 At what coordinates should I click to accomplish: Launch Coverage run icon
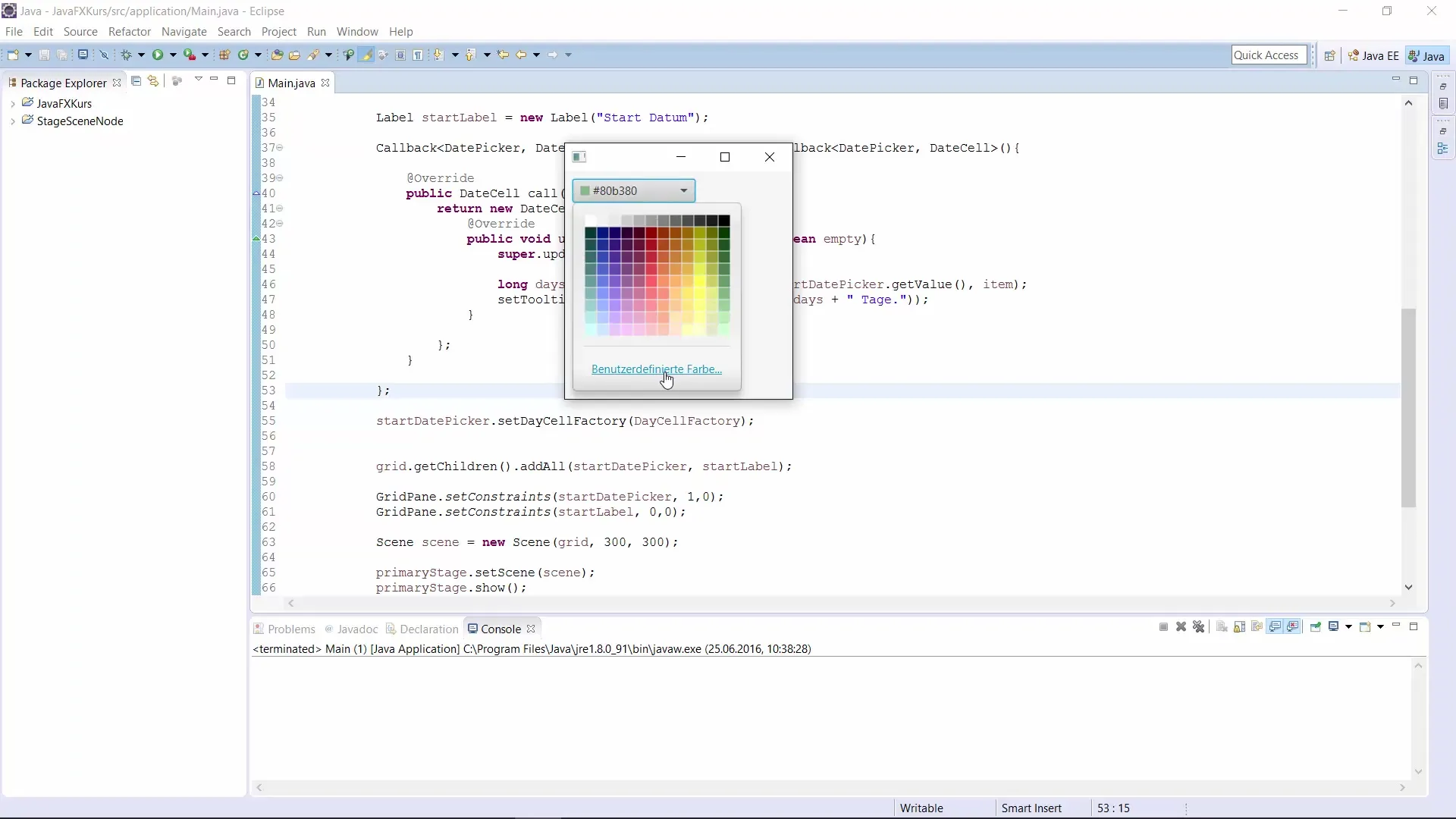(x=190, y=55)
